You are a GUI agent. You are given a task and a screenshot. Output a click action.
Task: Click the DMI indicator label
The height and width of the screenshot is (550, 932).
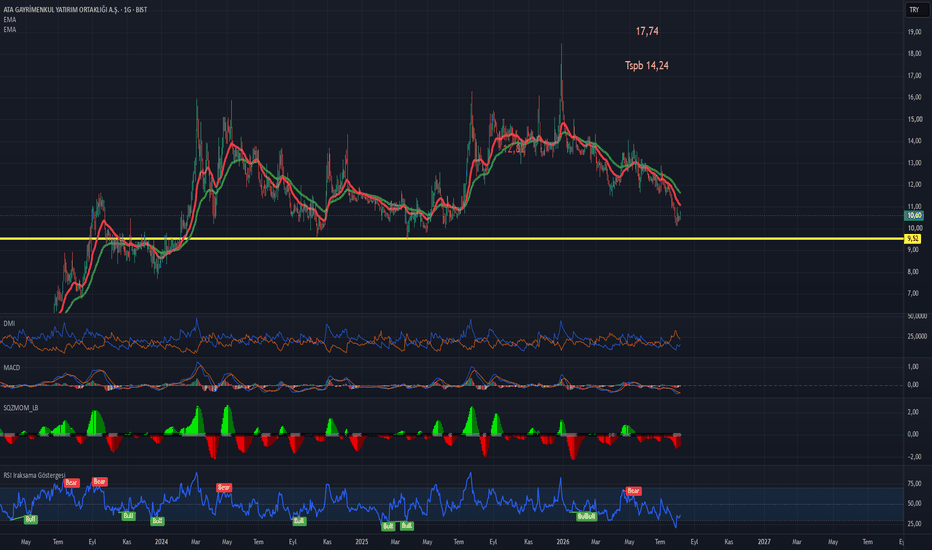[x=9, y=323]
